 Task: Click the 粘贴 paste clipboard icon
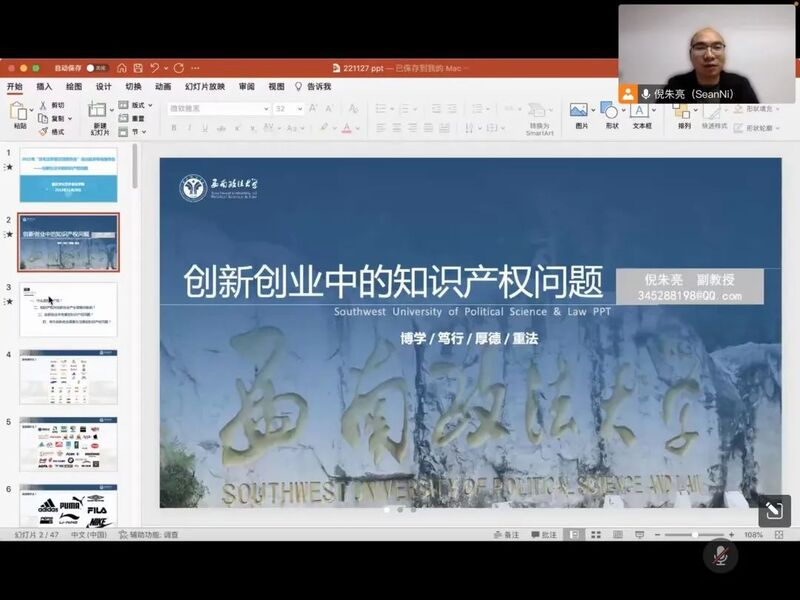click(x=18, y=111)
